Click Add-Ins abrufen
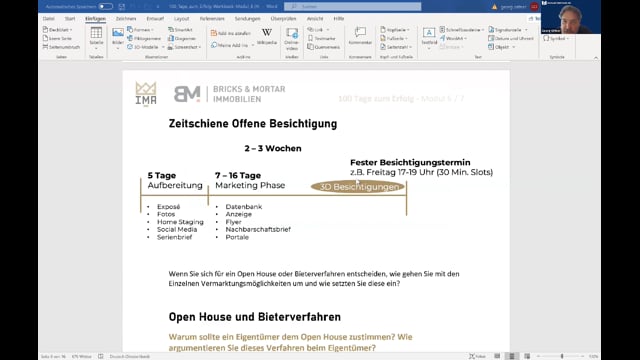Viewport: 640px width, 360px height. pos(231,33)
